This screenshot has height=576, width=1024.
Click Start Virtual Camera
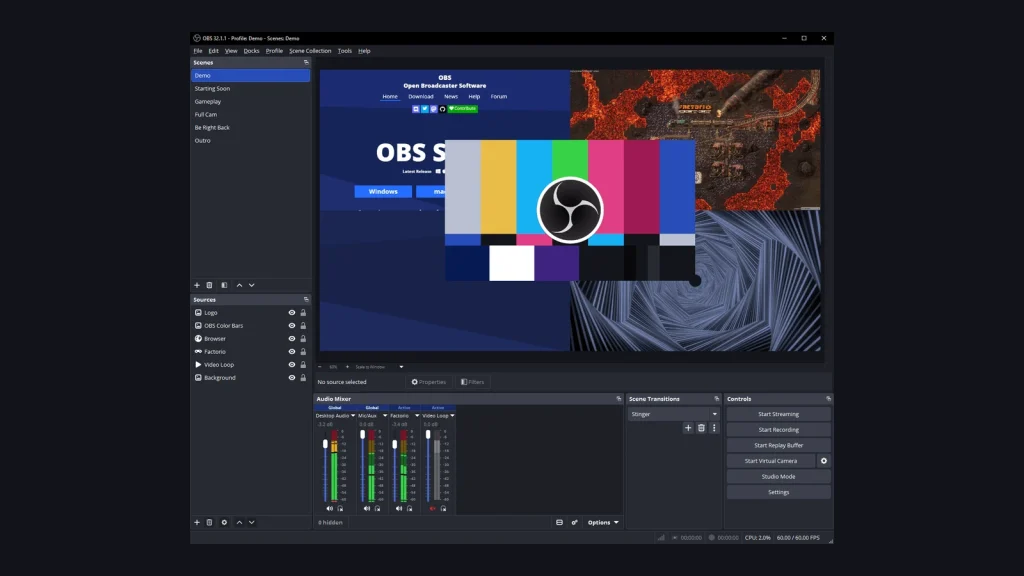[x=771, y=461]
